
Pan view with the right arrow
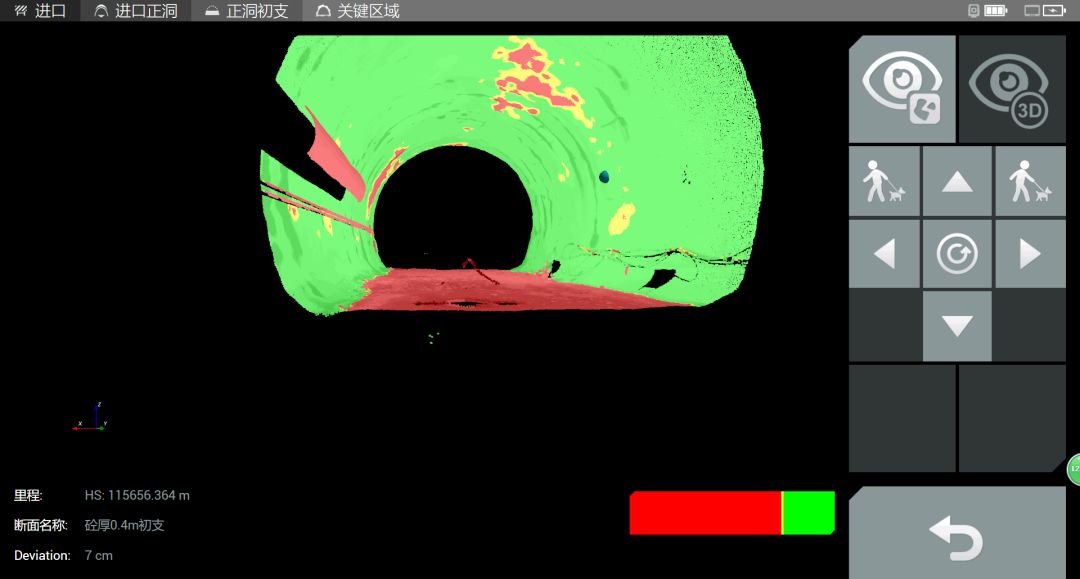1030,253
